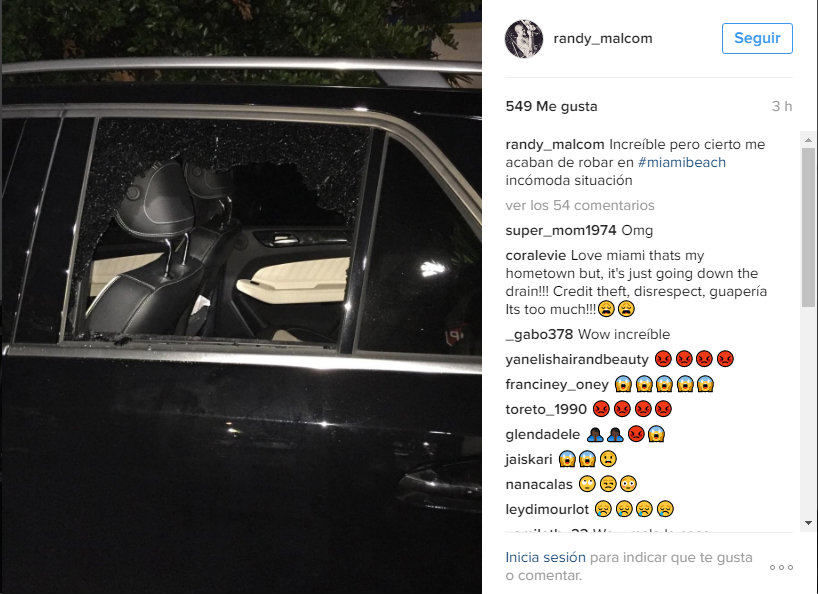The height and width of the screenshot is (594, 818).
Task: Open the #miamibeach hashtag link
Action: pyautogui.click(x=682, y=163)
